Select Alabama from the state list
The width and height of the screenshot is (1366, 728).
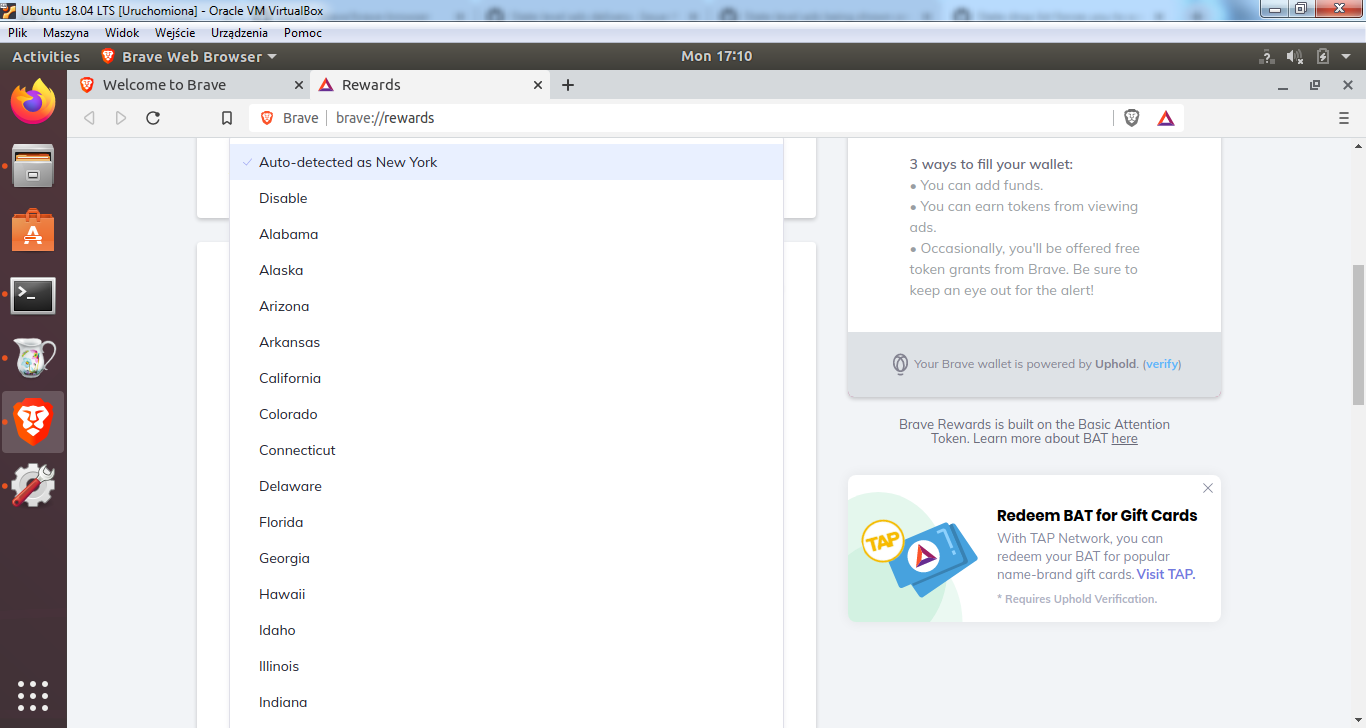point(506,234)
